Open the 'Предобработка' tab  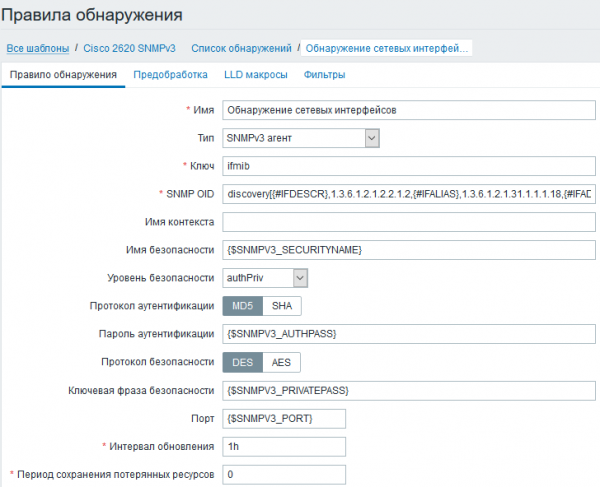[x=170, y=75]
